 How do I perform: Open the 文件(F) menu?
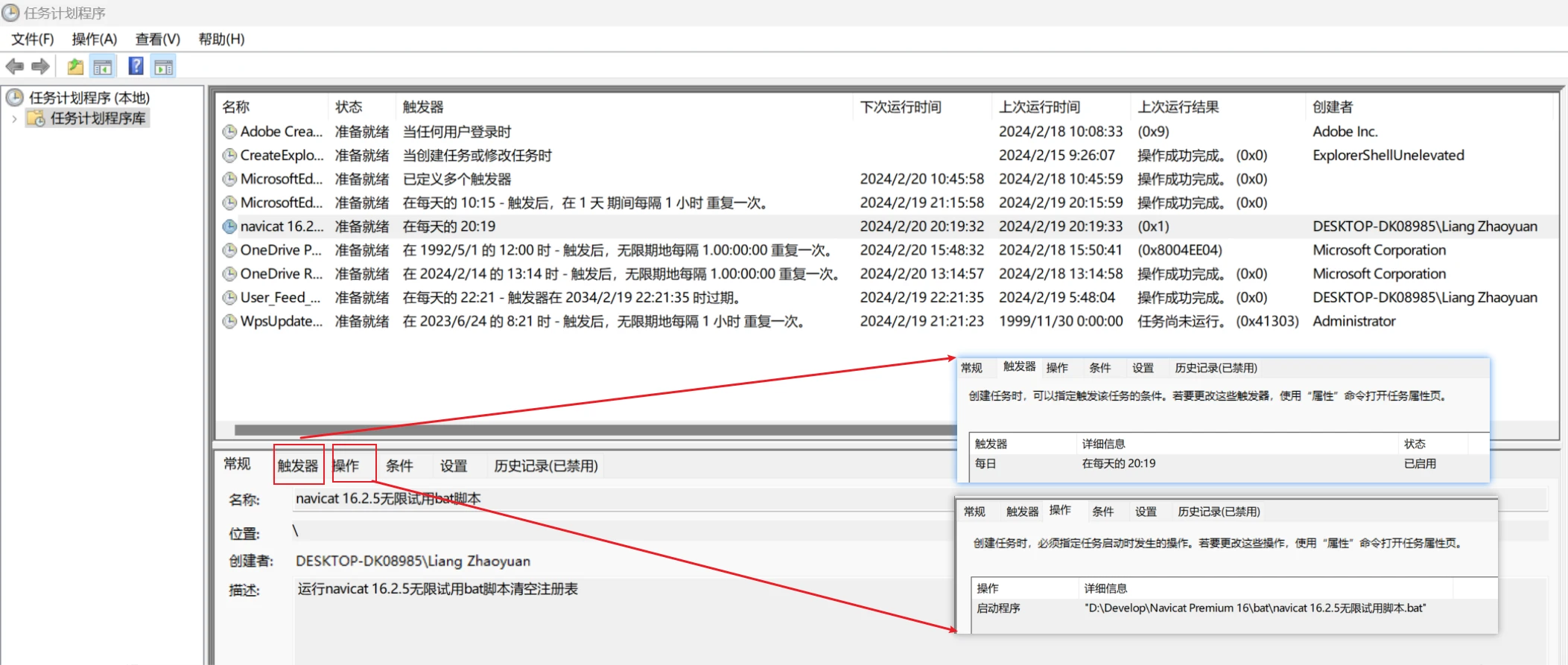(x=33, y=39)
